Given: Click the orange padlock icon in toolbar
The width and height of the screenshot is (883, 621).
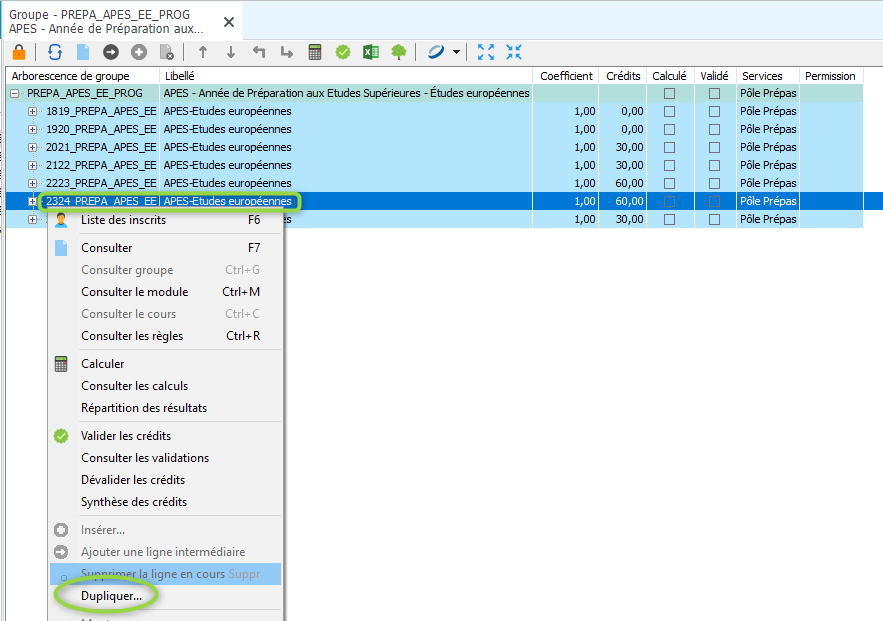Looking at the screenshot, I should [x=19, y=52].
